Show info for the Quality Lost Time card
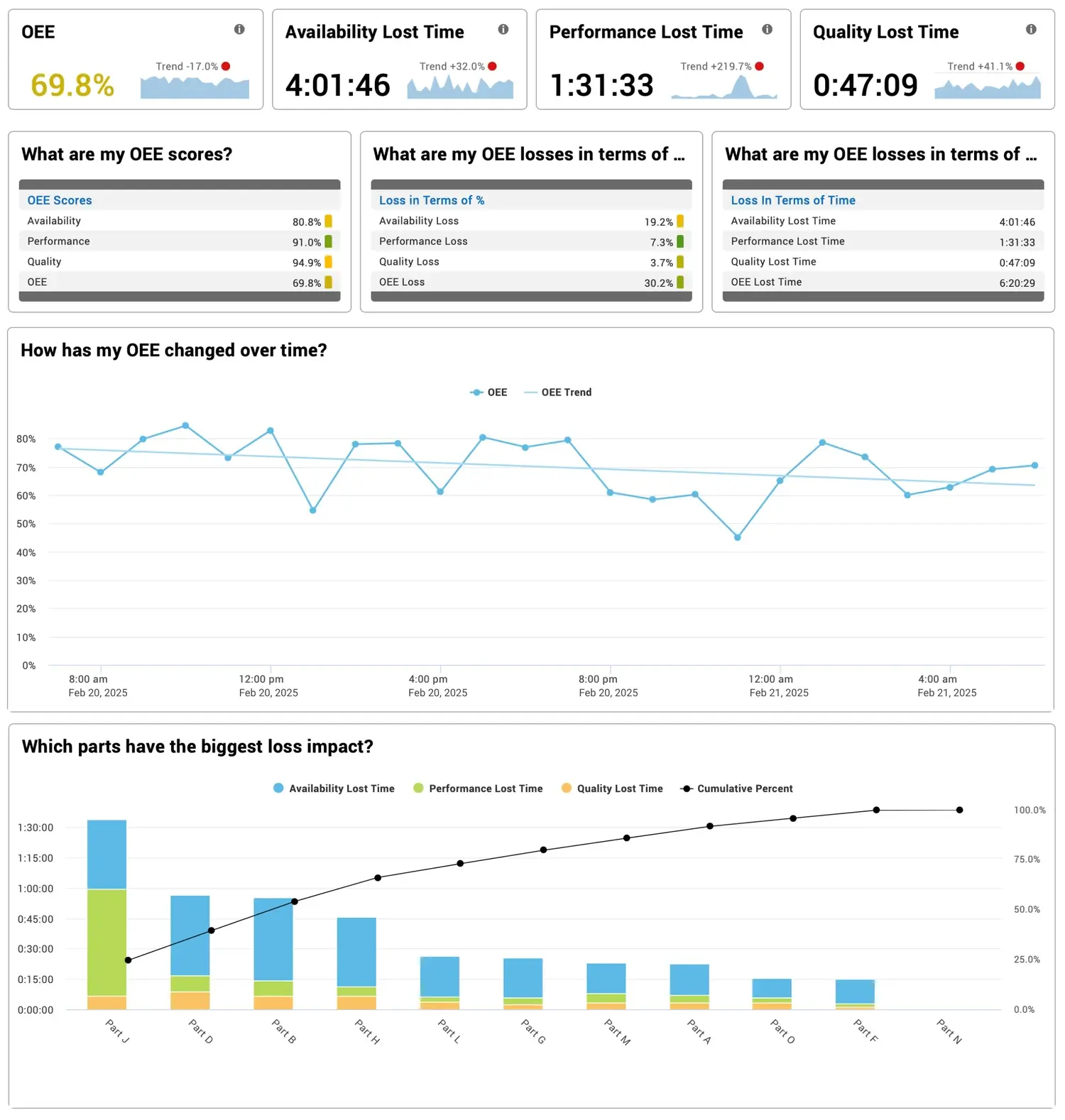The image size is (1065, 1120). pyautogui.click(x=1031, y=29)
